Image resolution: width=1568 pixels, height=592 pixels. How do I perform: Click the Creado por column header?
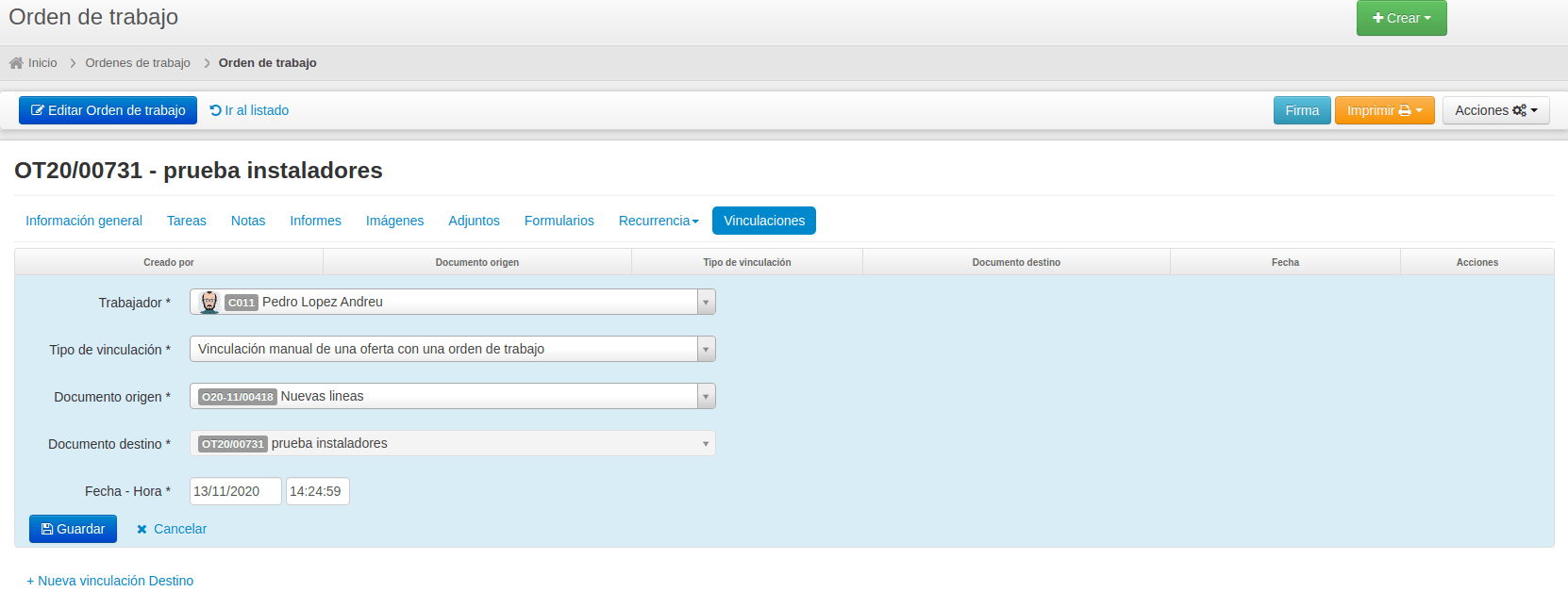click(169, 262)
